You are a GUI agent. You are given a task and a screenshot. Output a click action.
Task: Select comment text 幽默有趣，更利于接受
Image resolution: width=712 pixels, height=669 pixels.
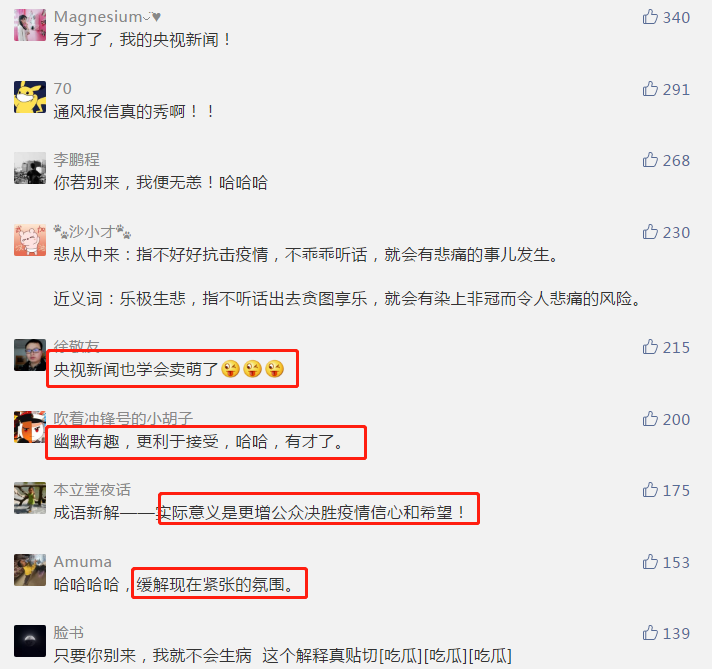[x=136, y=441]
